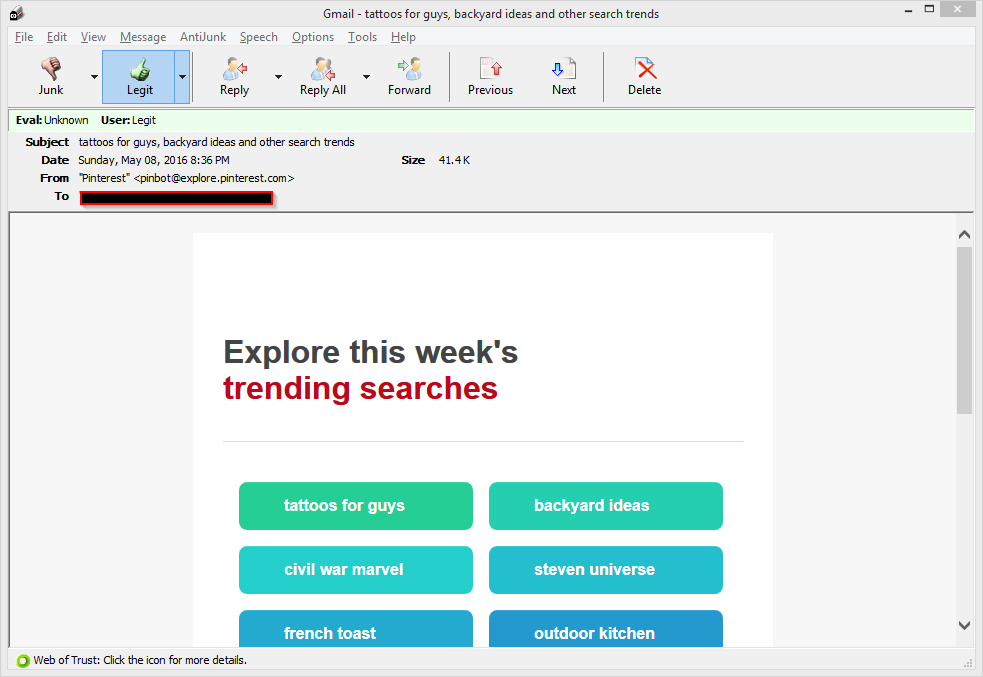Expand the Junk button dropdown arrow
This screenshot has height=677, width=983.
[x=94, y=77]
